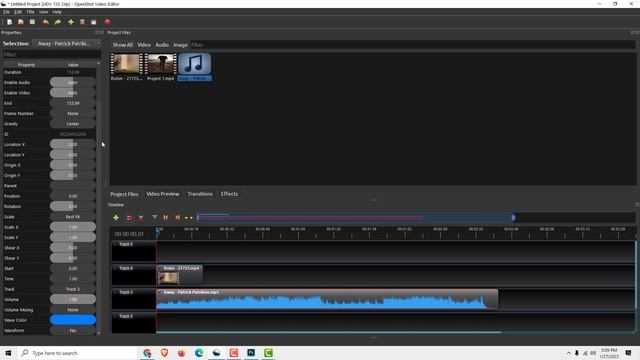Undo the last action via toolbar
640x360 pixels.
tap(46, 22)
